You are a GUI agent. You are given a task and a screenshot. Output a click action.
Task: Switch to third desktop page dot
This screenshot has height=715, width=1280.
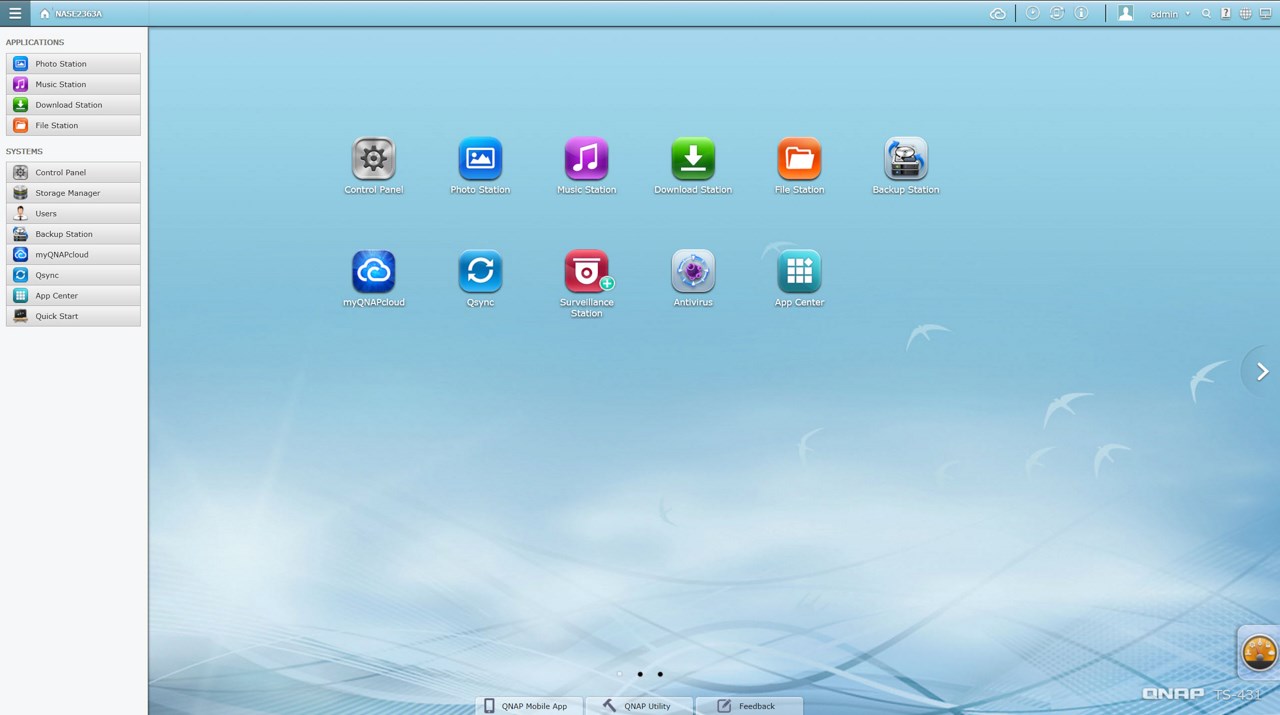[660, 674]
